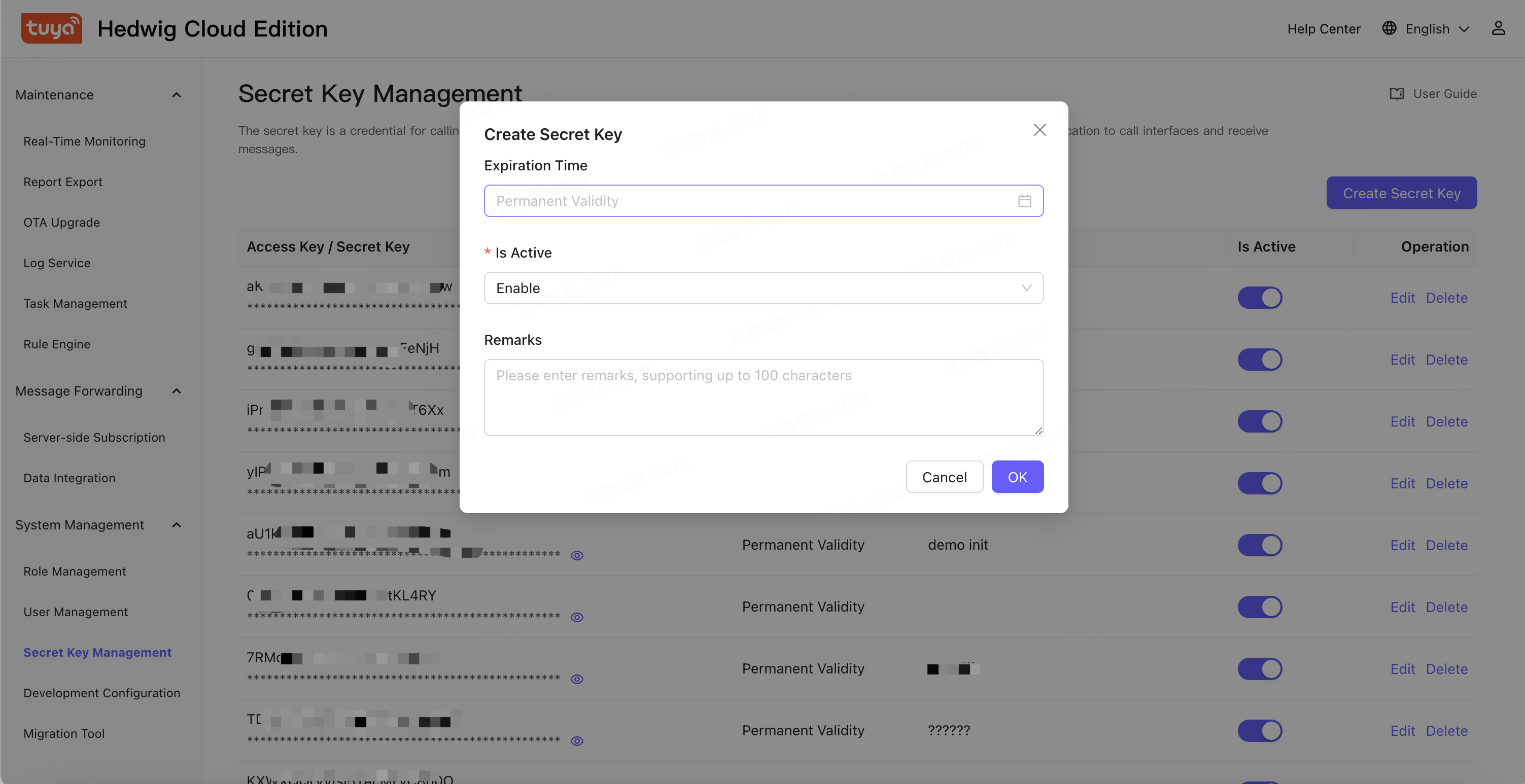Toggle the active switch on the first key row
This screenshot has width=1525, height=784.
1260,298
